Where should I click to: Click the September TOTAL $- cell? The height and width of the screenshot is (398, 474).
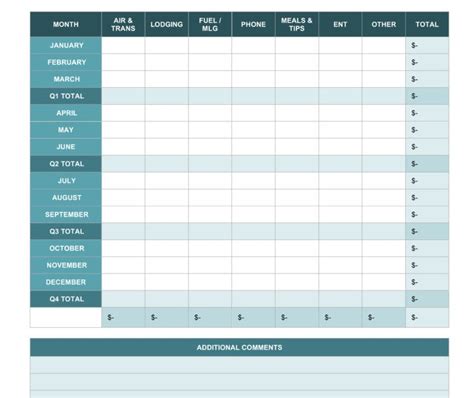(x=427, y=215)
